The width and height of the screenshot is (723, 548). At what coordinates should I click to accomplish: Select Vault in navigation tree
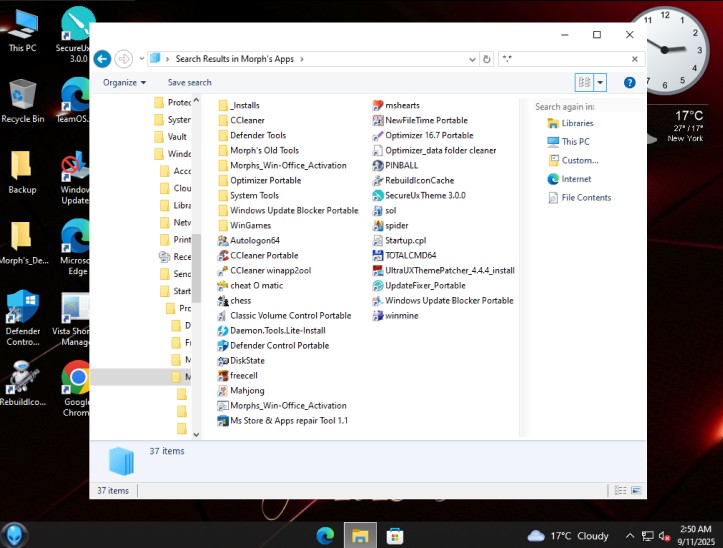[171, 137]
